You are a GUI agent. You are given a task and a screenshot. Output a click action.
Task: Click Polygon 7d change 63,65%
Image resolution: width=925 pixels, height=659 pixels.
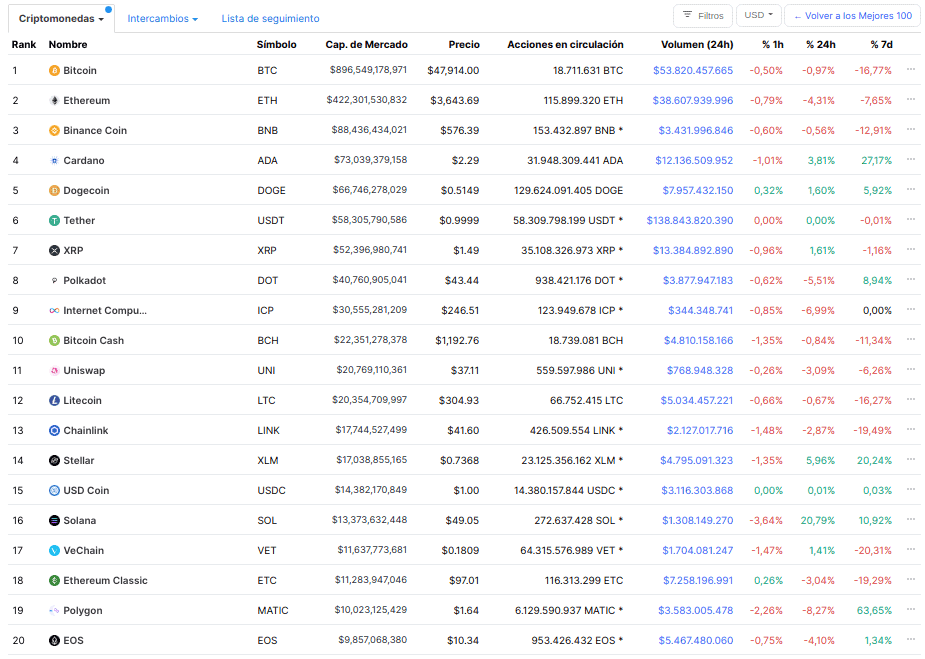(874, 611)
